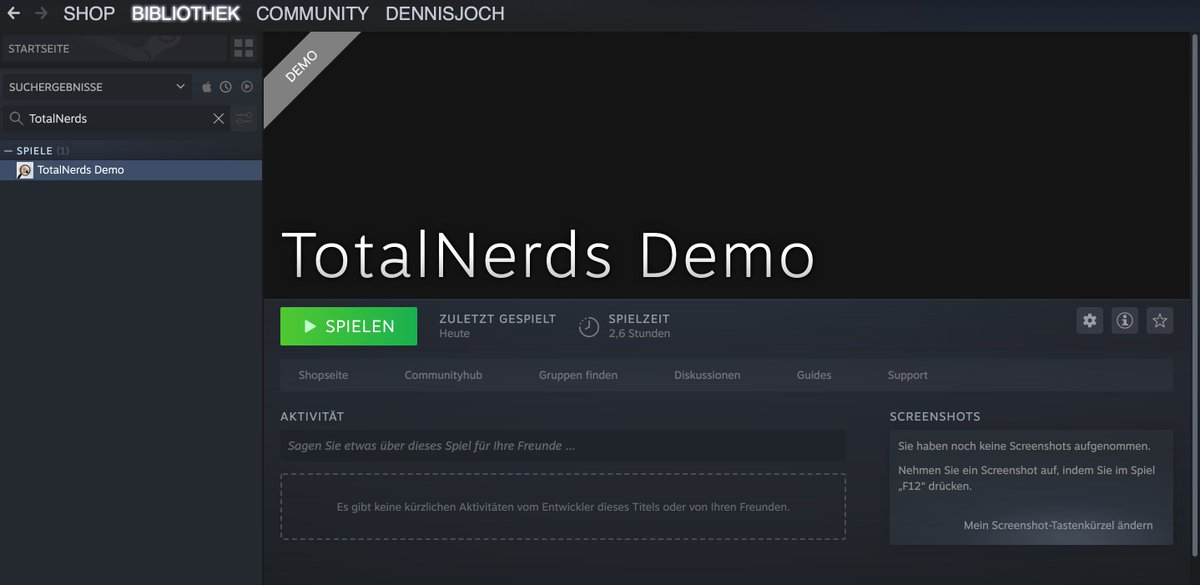1200x585 pixels.
Task: Open the DENNISJOCH profile menu
Action: tap(444, 14)
